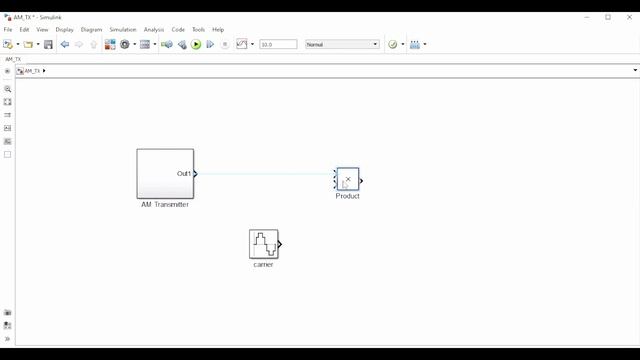Click the simulation stop time field
This screenshot has height=360, width=640.
(x=278, y=44)
